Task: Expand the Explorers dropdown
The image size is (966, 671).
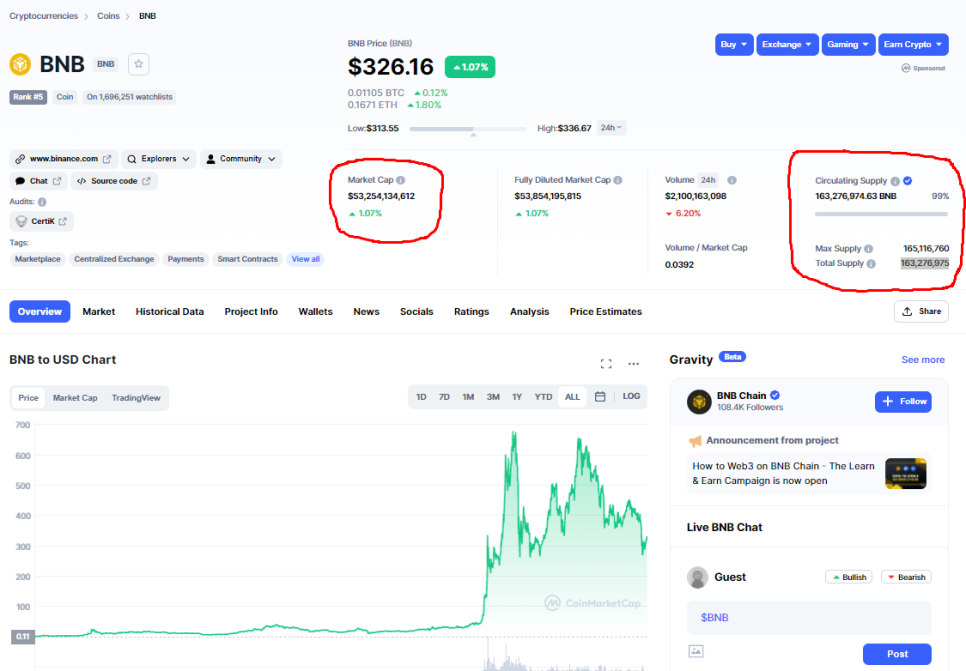Action: coord(159,159)
